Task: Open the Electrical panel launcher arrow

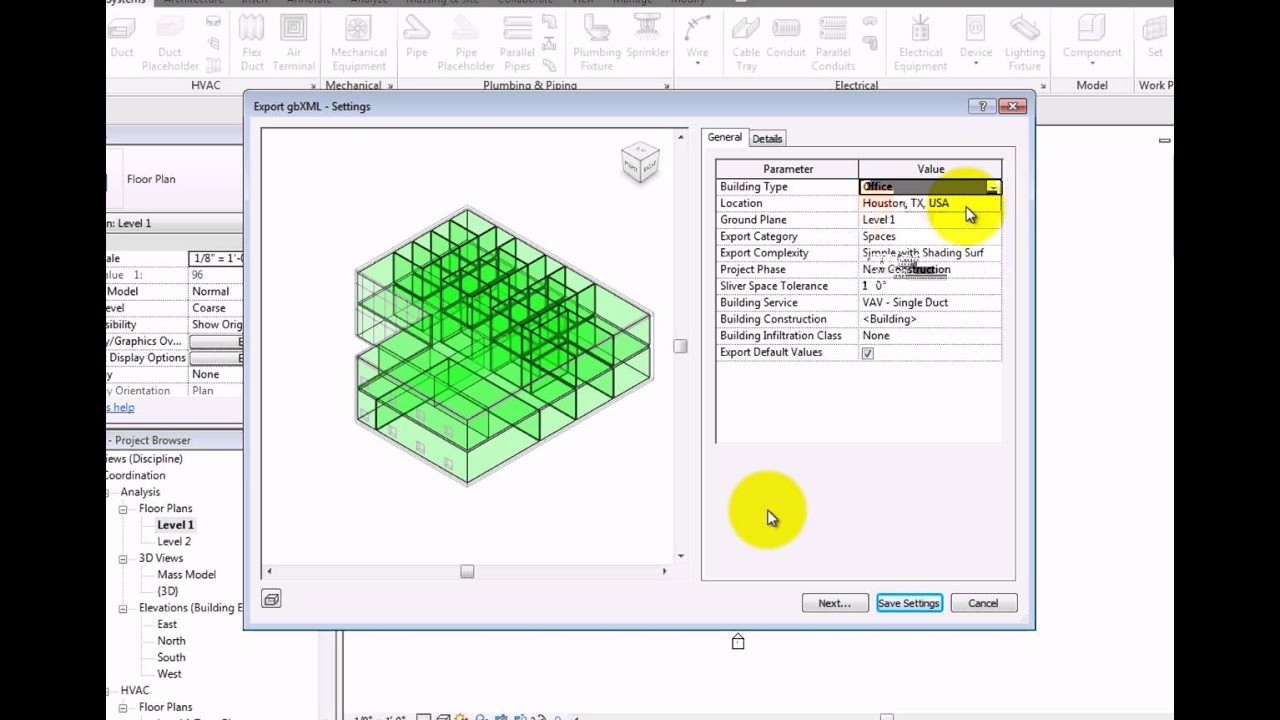Action: click(x=1043, y=86)
